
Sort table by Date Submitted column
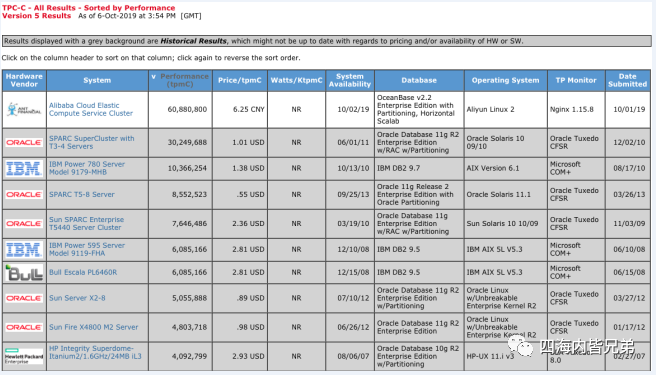627,80
